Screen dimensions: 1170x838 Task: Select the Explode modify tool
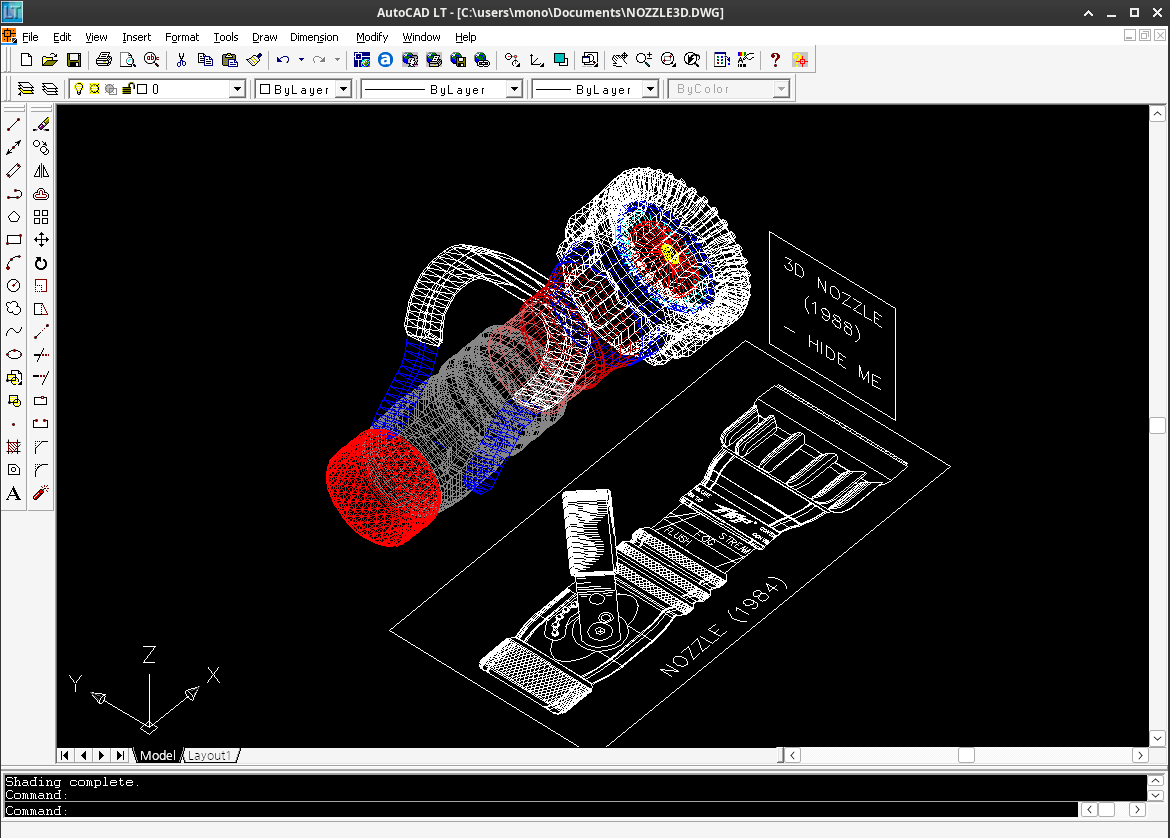pyautogui.click(x=41, y=493)
